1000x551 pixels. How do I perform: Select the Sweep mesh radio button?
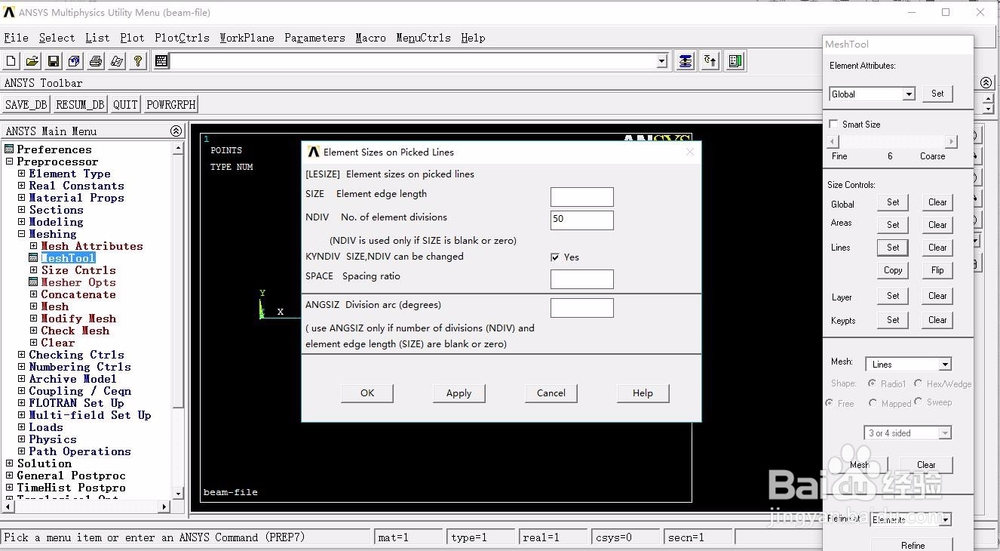click(x=918, y=401)
